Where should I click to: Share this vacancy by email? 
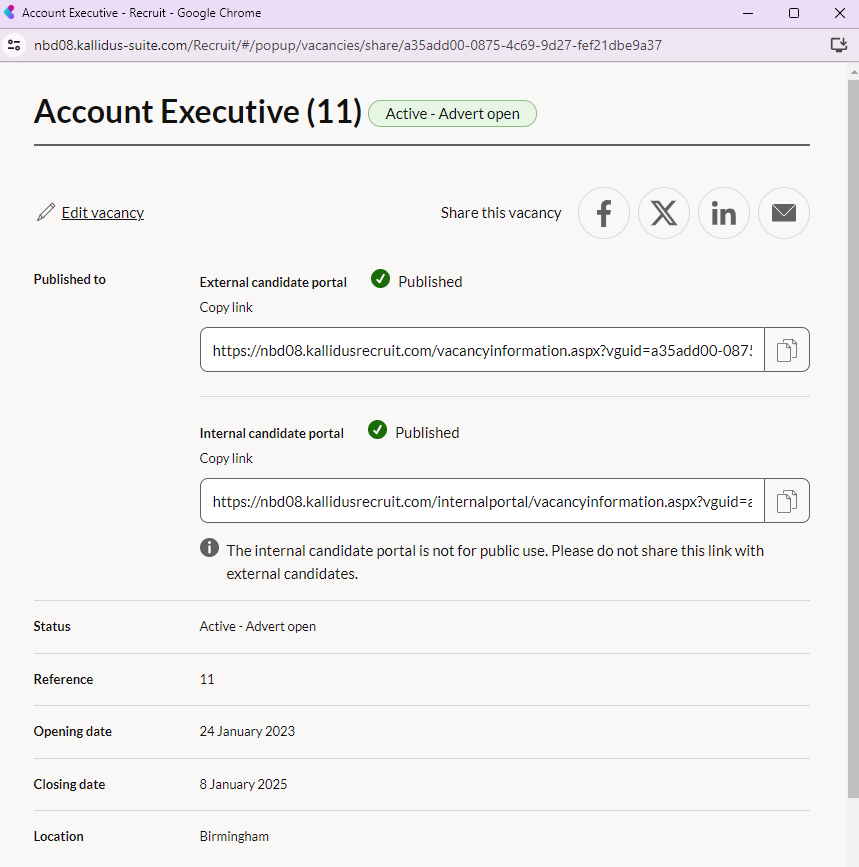coord(784,213)
